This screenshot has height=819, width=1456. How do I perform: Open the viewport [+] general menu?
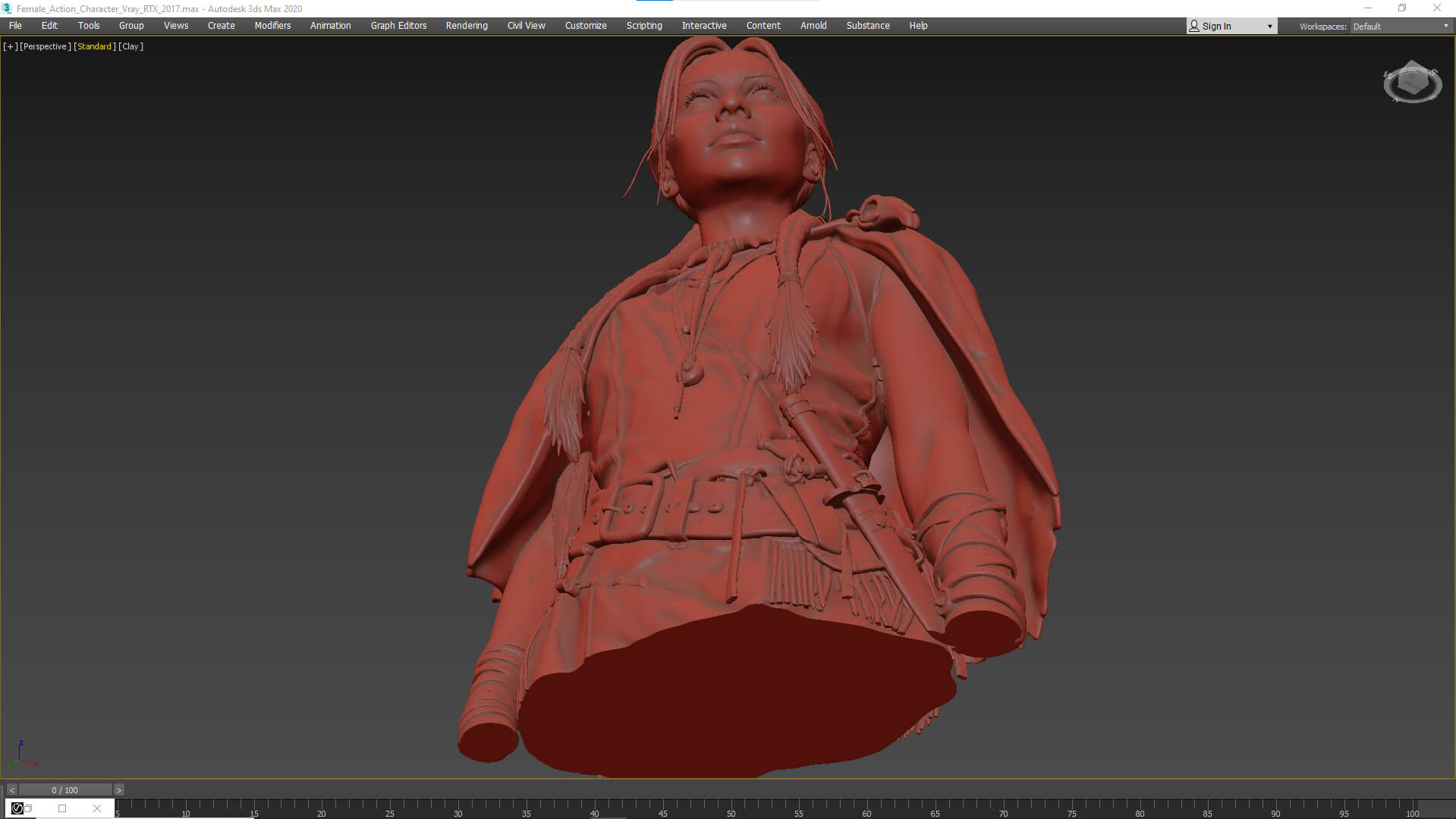click(10, 46)
